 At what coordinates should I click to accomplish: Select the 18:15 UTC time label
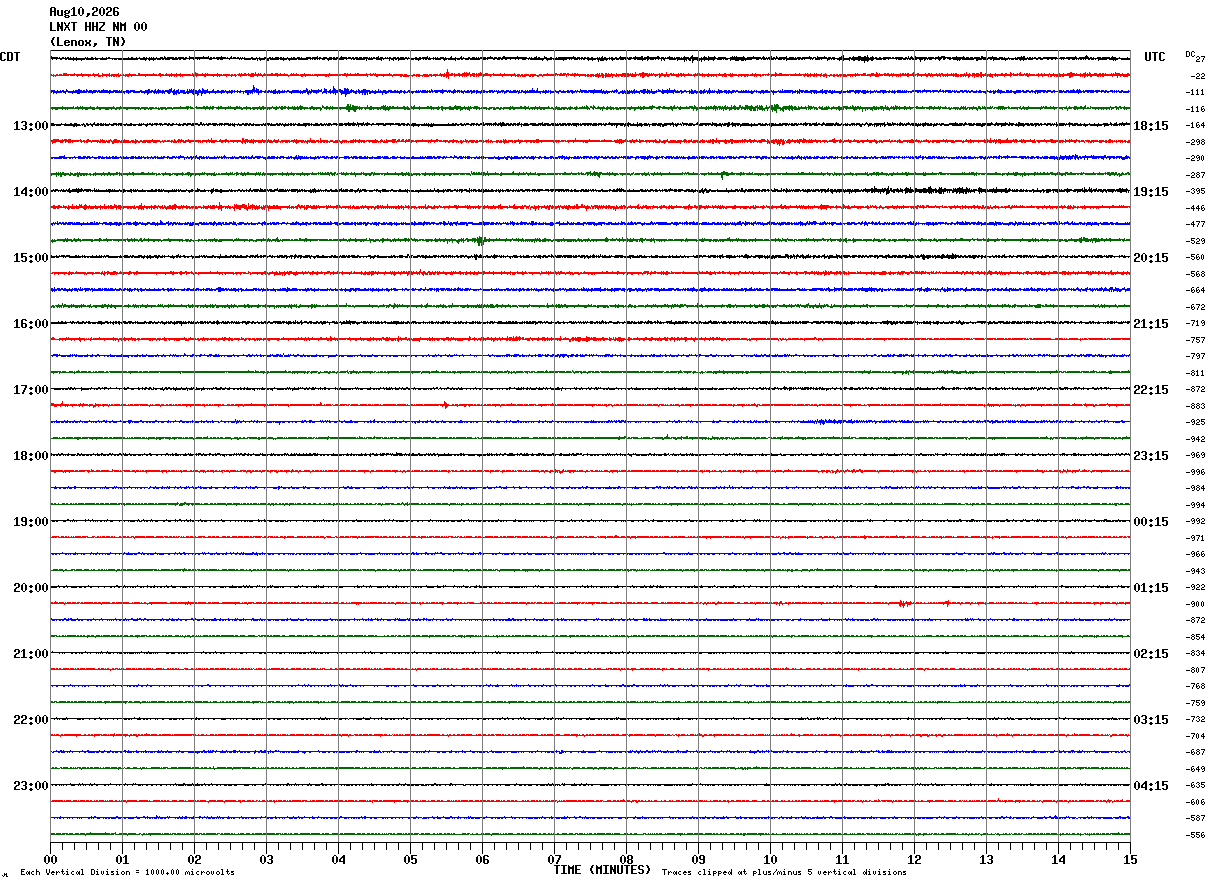click(1151, 126)
